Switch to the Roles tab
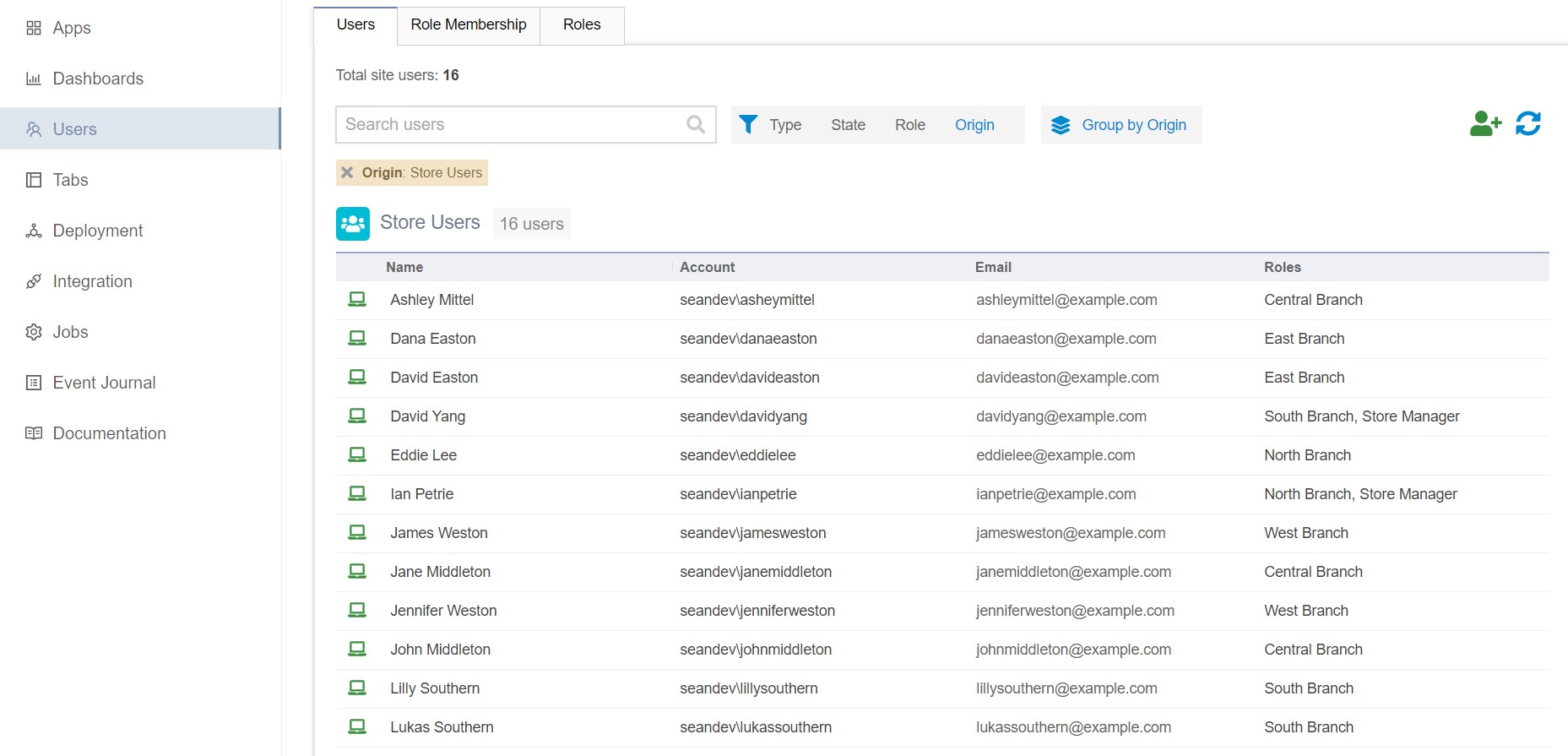Screen dimensions: 1568x756 click(582, 24)
